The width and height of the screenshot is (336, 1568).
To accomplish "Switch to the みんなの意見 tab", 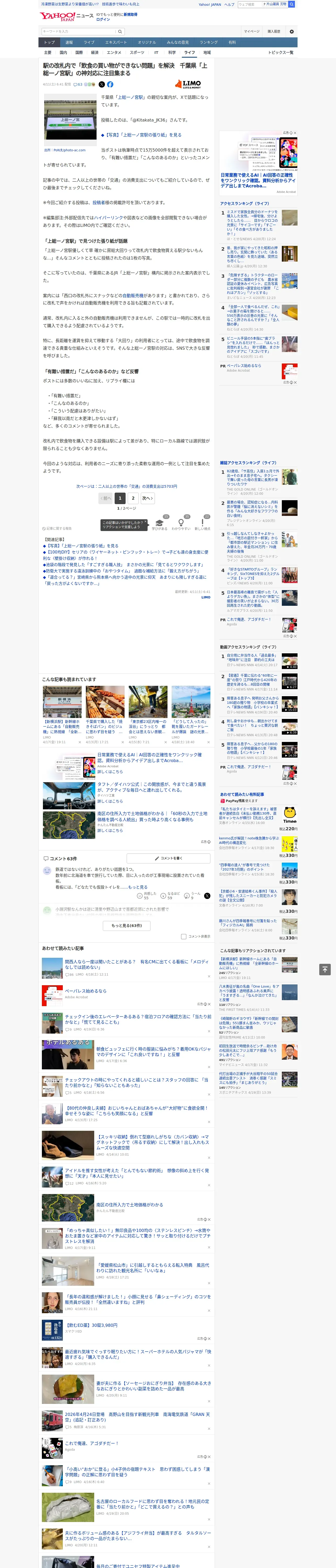I will click(x=178, y=43).
